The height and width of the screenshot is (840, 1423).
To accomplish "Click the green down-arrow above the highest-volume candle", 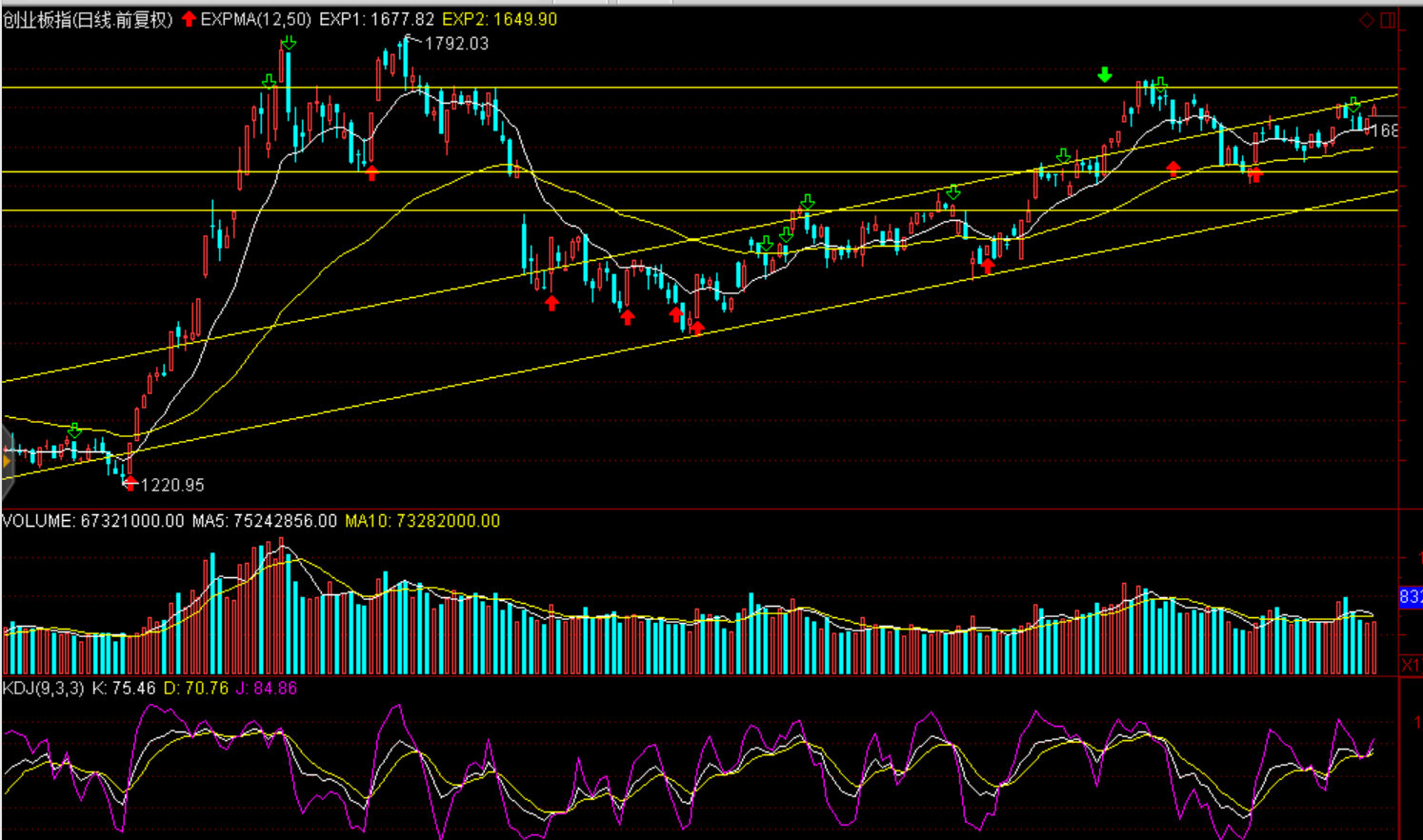I will point(289,43).
